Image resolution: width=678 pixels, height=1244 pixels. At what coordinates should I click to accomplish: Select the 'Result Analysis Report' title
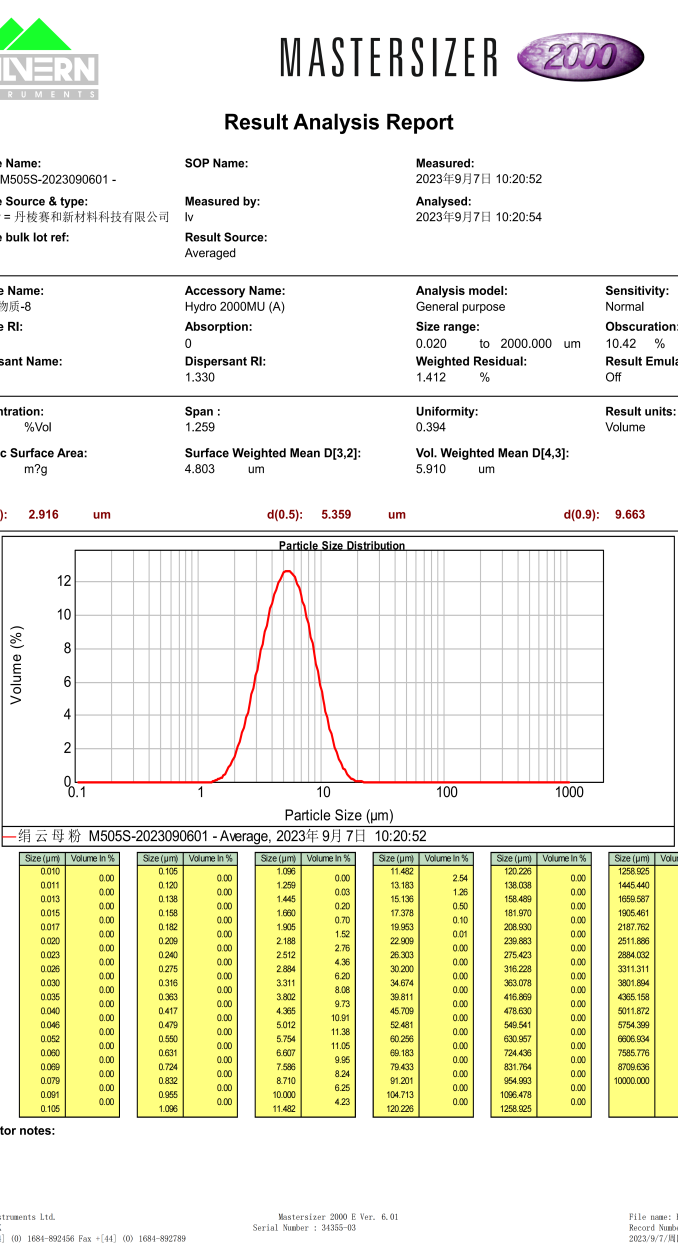[x=339, y=122]
